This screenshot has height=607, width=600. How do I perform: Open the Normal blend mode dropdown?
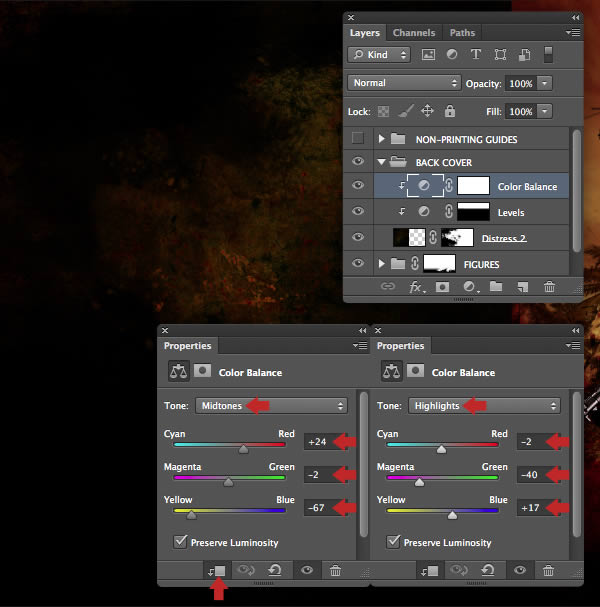click(x=404, y=83)
